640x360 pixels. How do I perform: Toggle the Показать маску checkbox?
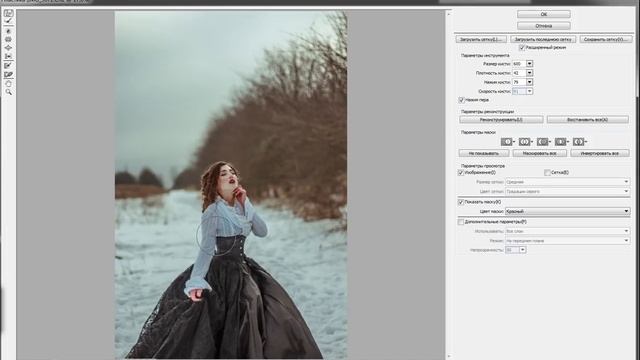[461, 202]
